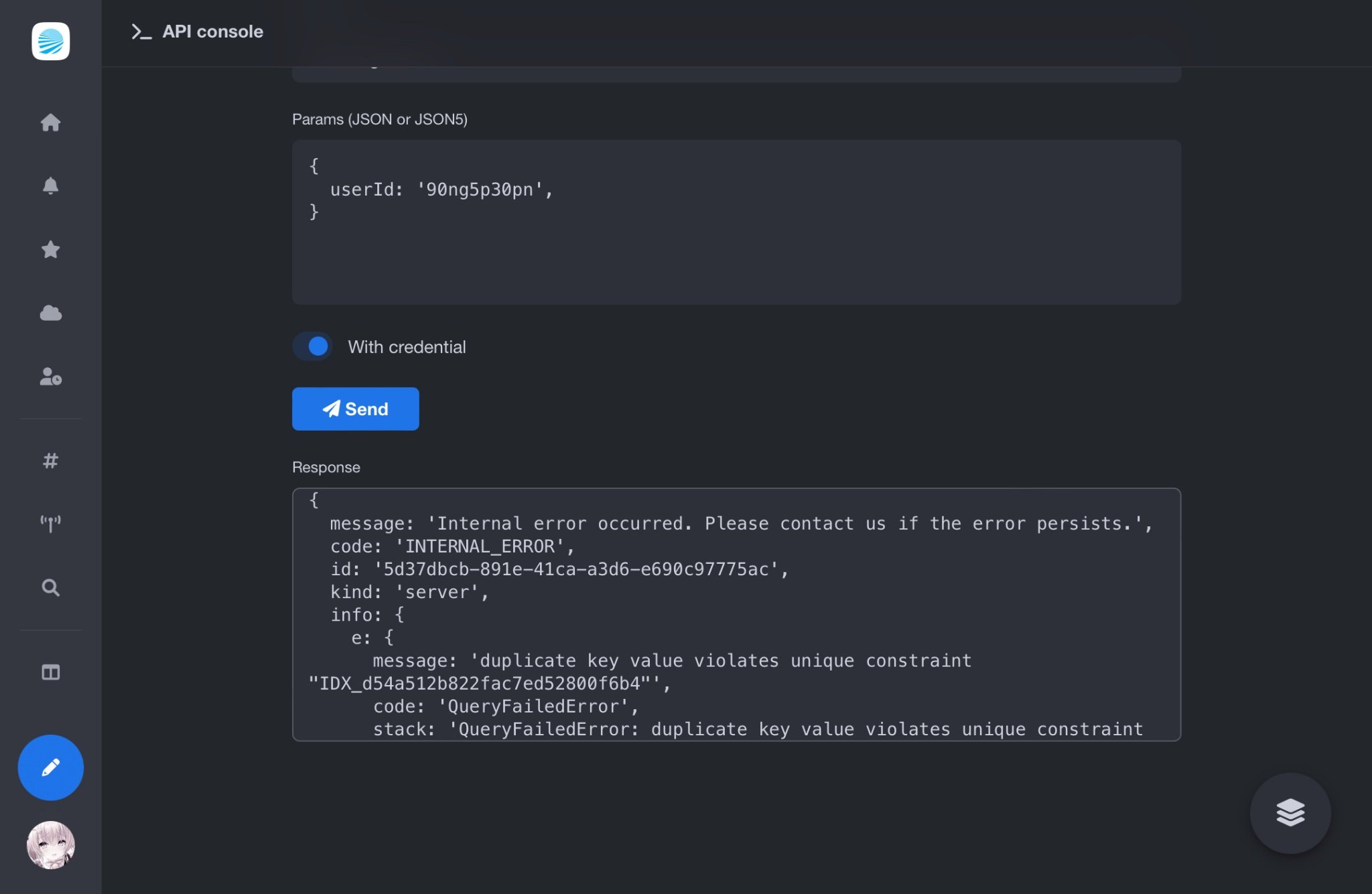Toggle With credential switch off
This screenshot has height=894, width=1372.
pos(312,346)
